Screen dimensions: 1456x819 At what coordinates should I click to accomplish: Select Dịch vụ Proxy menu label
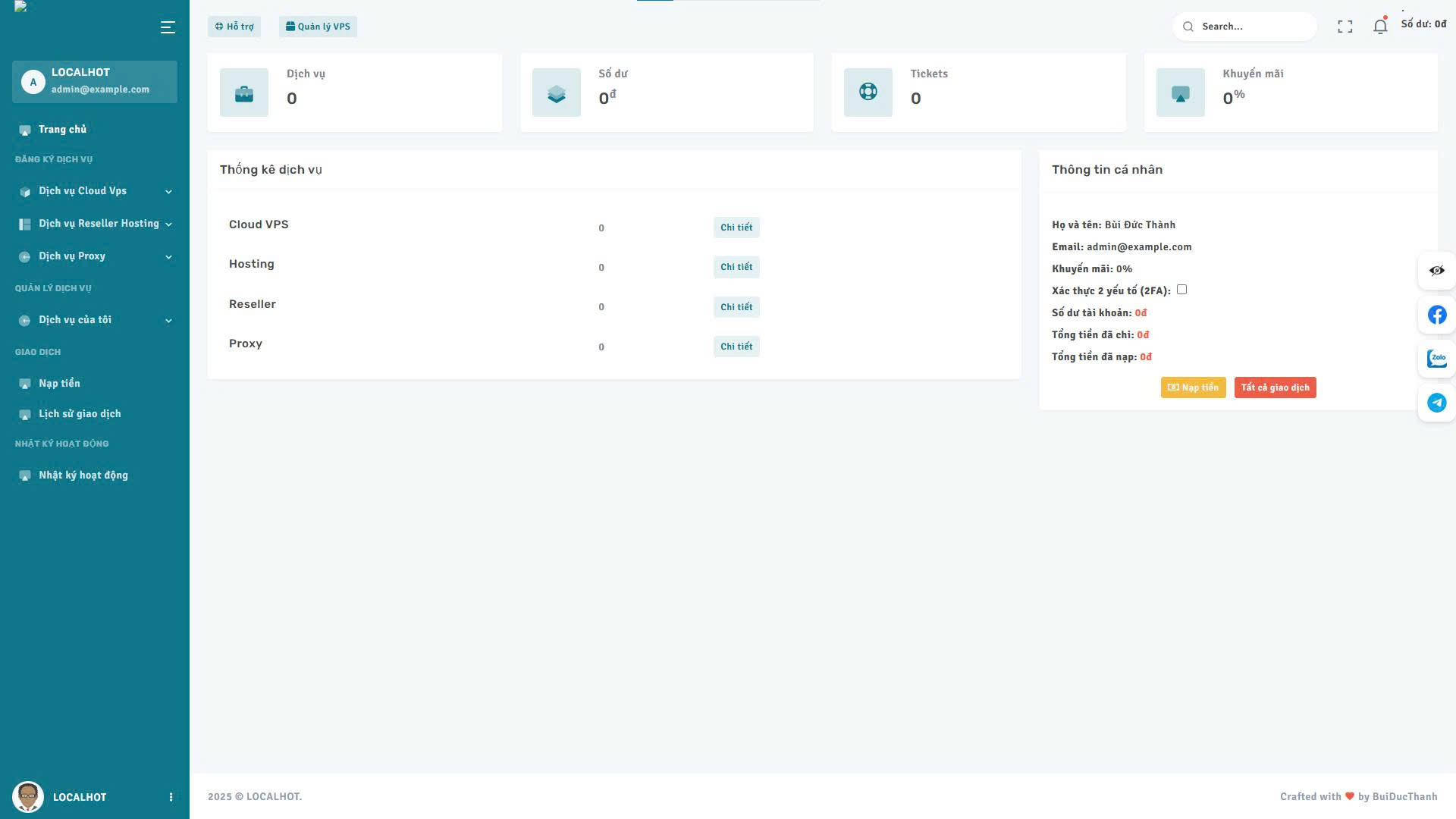(72, 256)
